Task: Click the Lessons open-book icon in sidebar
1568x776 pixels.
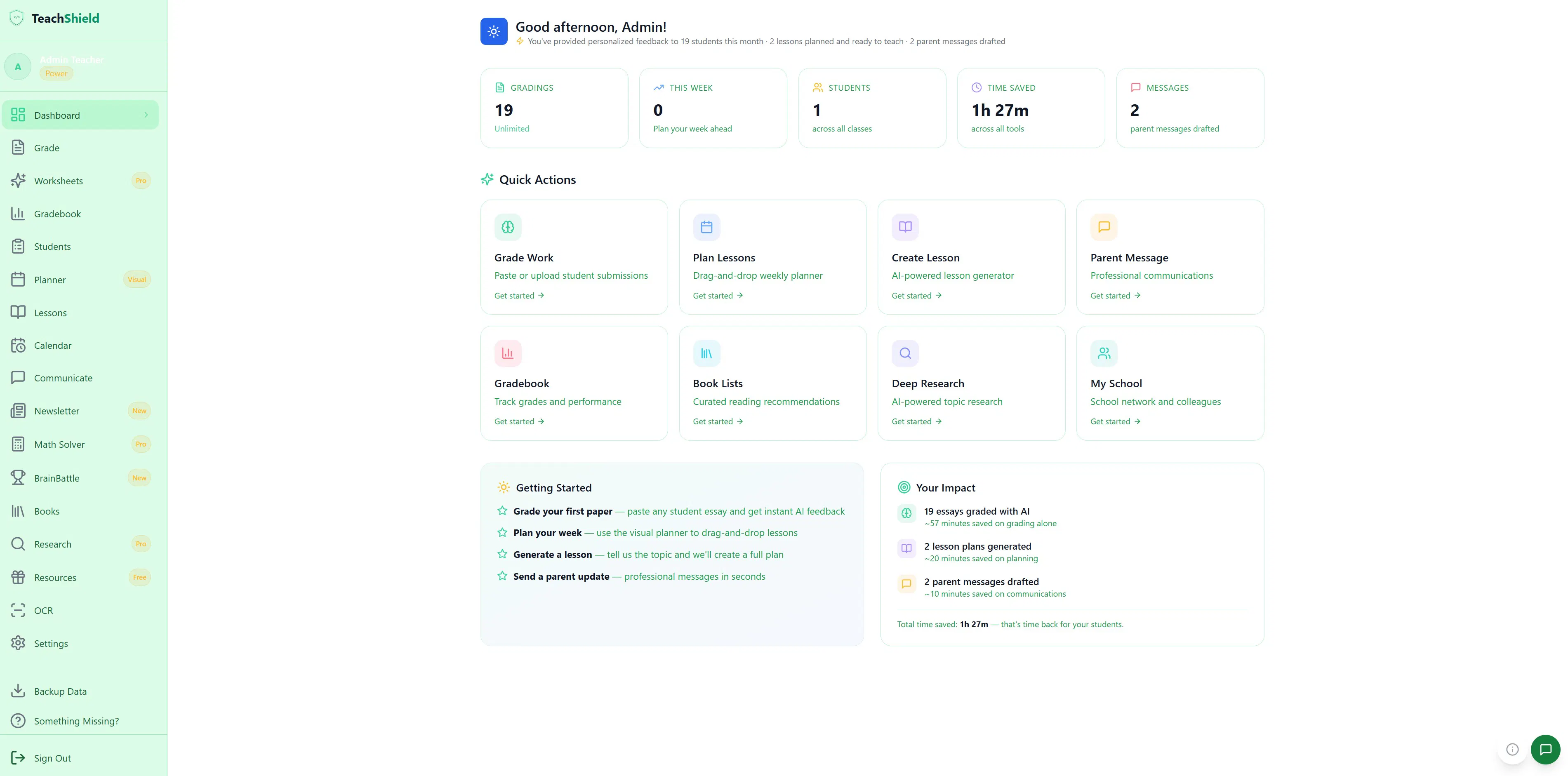Action: click(x=18, y=313)
